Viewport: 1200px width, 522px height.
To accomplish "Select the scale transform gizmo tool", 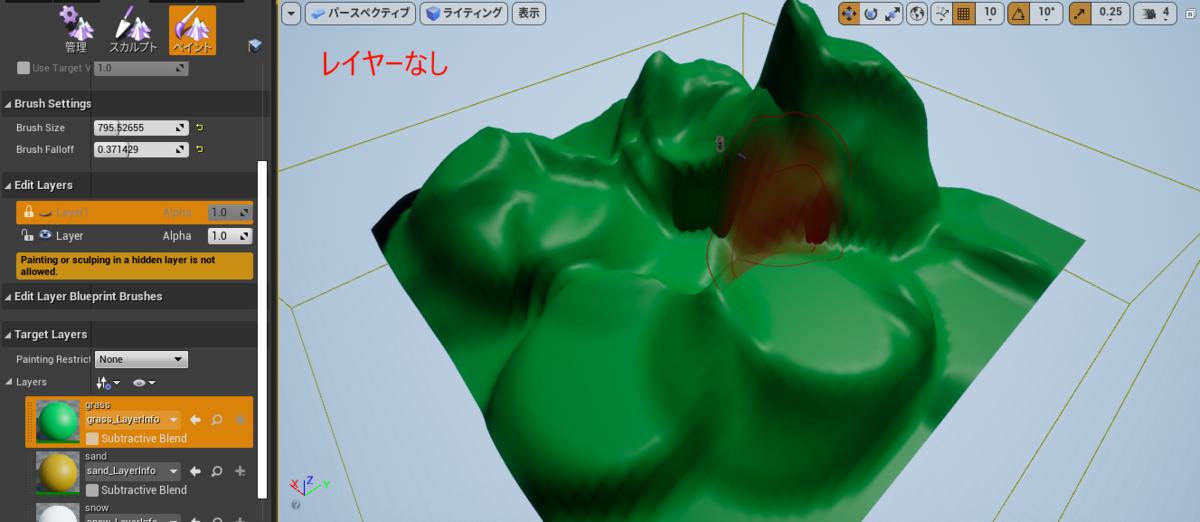I will pyautogui.click(x=892, y=13).
